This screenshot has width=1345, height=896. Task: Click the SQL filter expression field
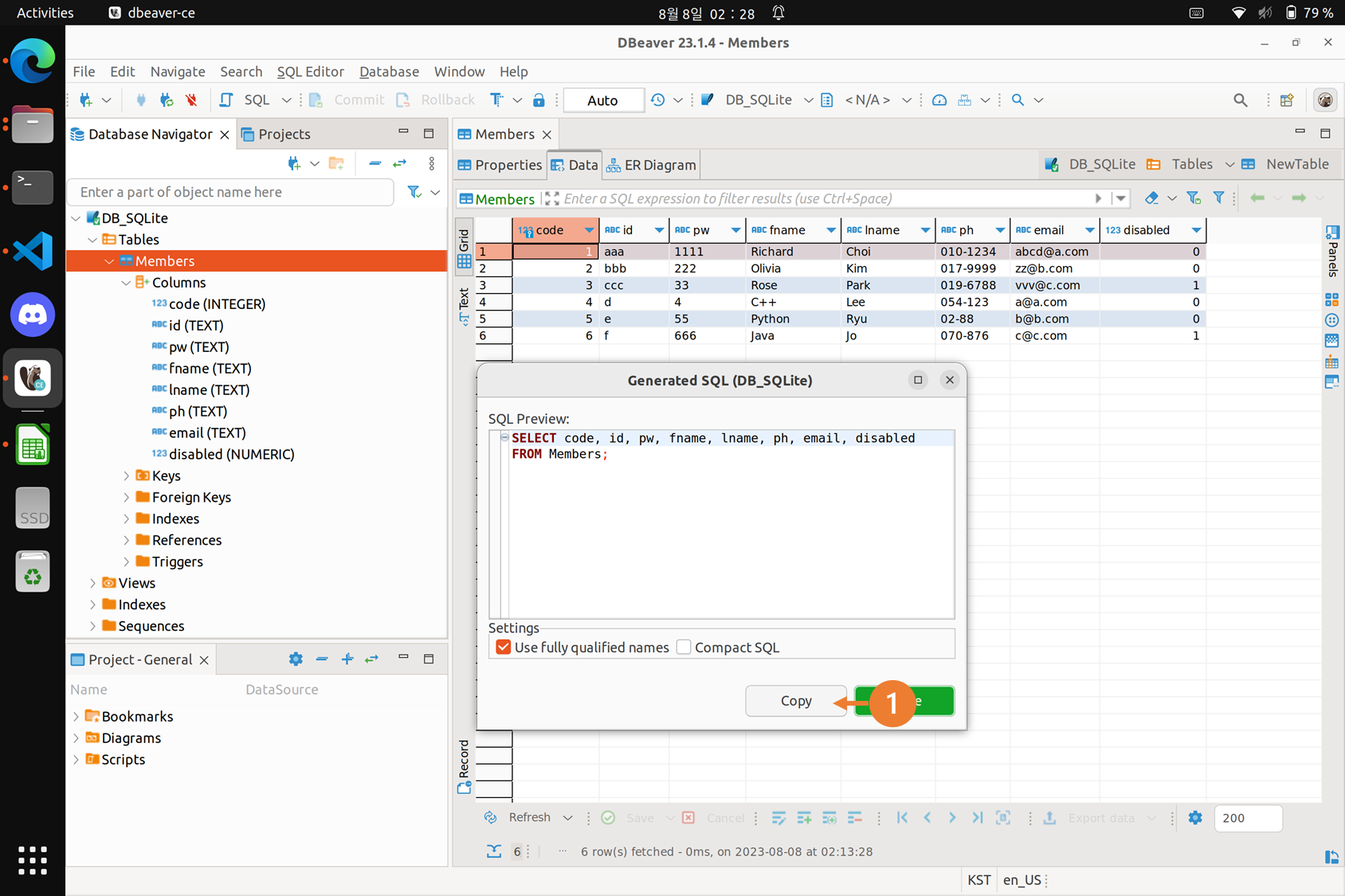pyautogui.click(x=825, y=198)
